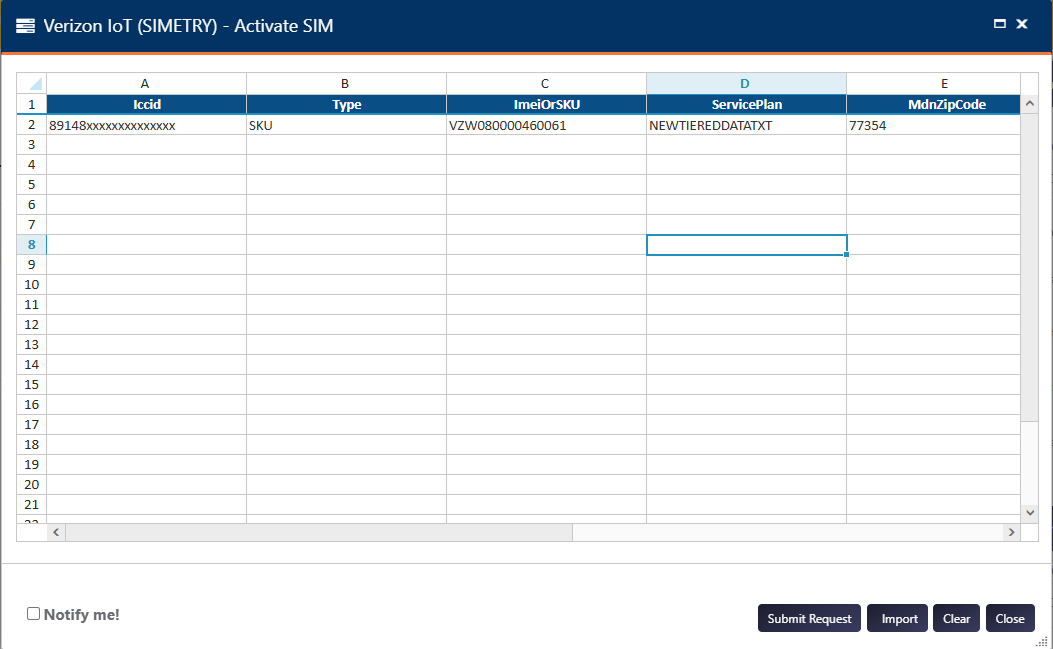
Task: Maximize the Activate SIM dialog
Action: coord(999,24)
